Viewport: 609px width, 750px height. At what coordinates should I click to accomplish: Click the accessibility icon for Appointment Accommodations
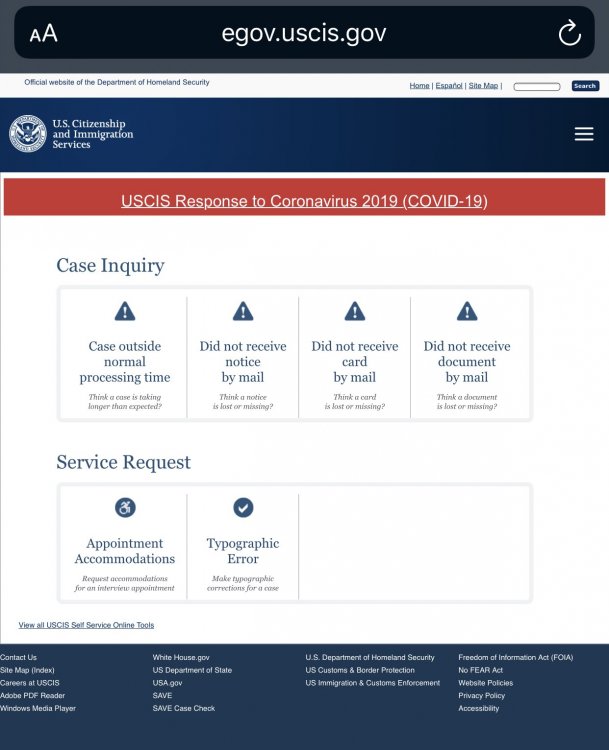coord(125,507)
